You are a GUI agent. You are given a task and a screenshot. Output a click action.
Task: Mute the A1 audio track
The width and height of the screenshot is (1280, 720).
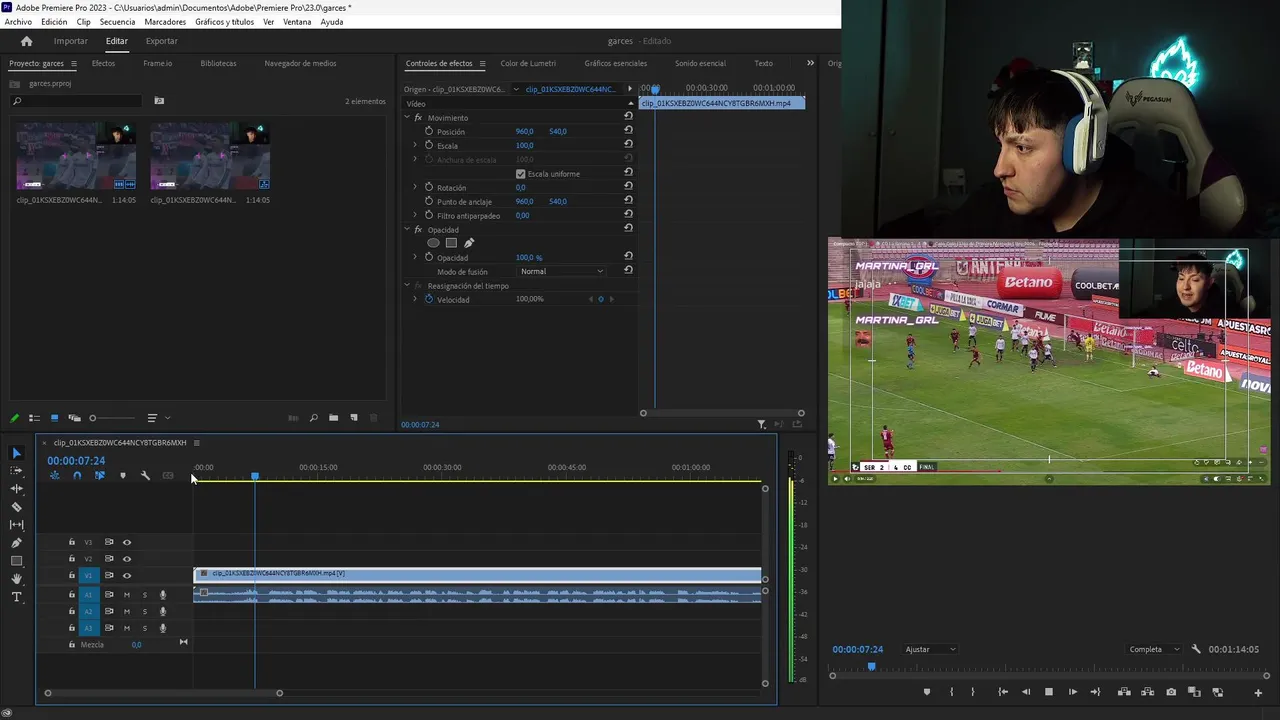point(127,595)
